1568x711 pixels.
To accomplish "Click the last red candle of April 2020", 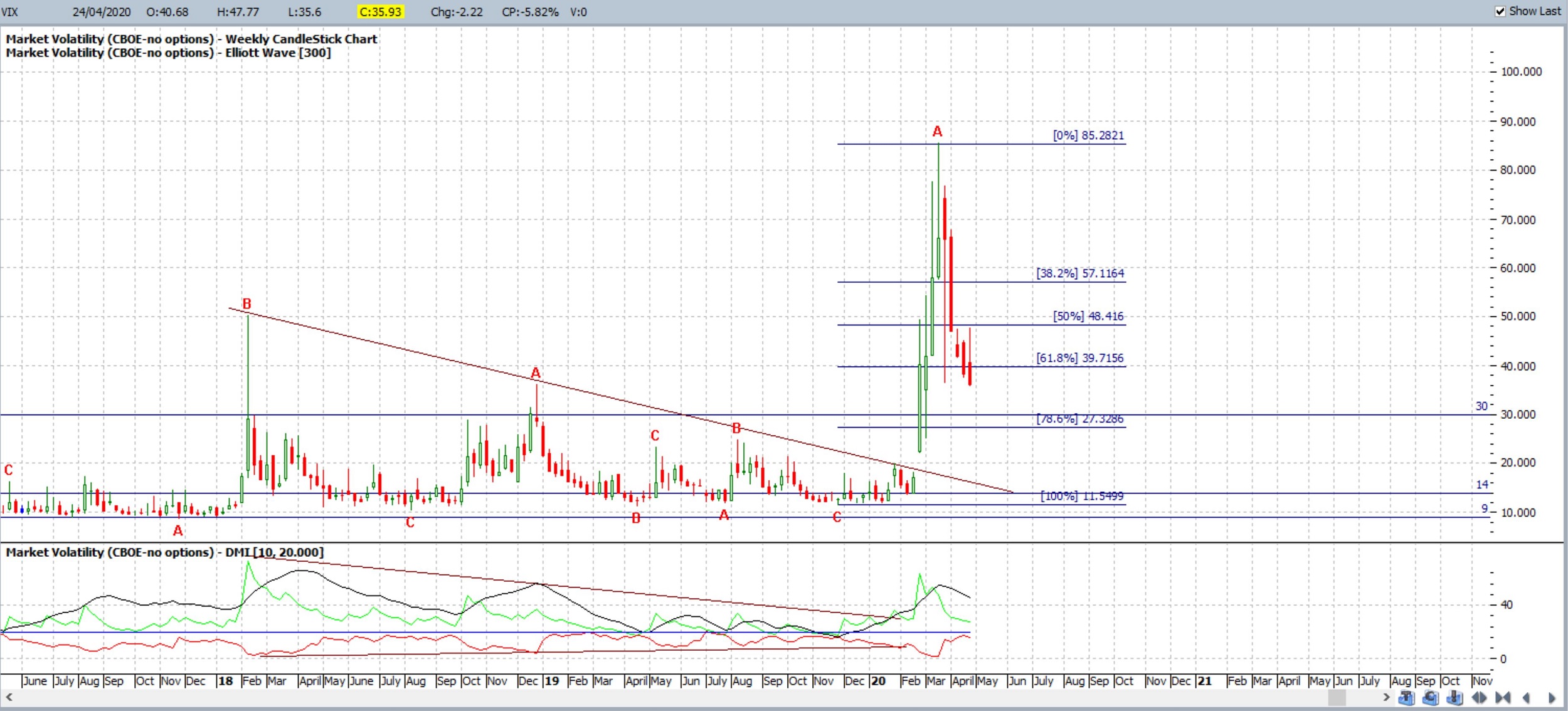I will (970, 357).
